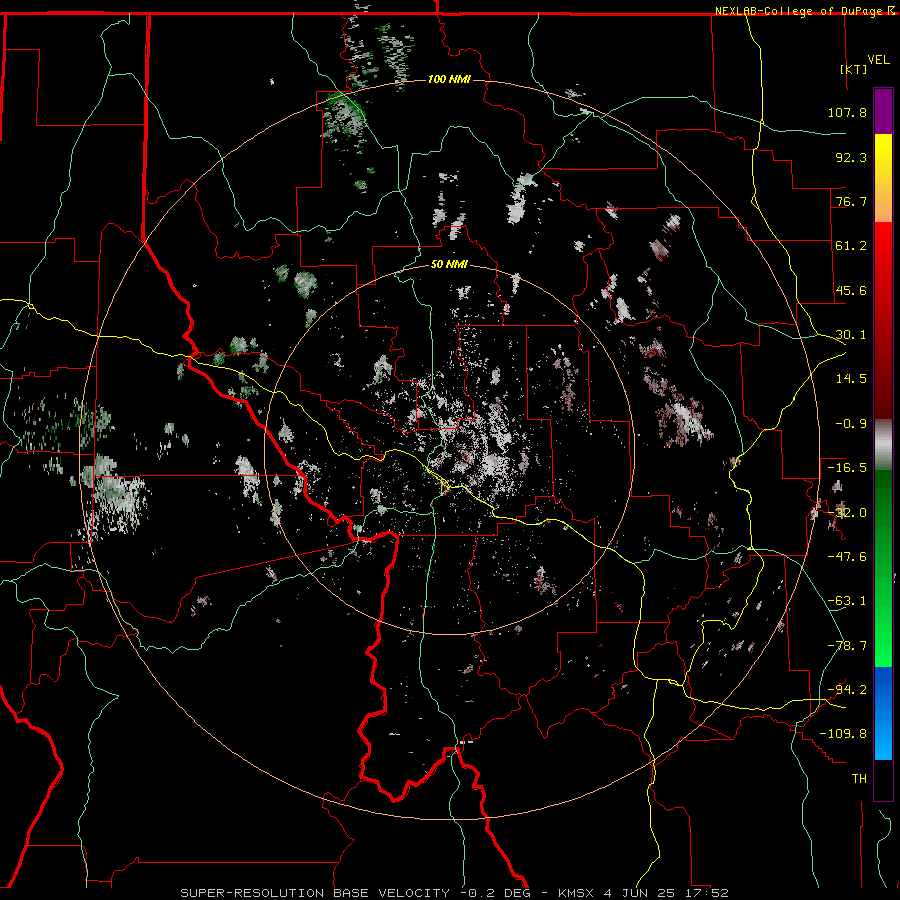This screenshot has width=900, height=900.
Task: Select the 92.3 legend value
Action: point(851,157)
